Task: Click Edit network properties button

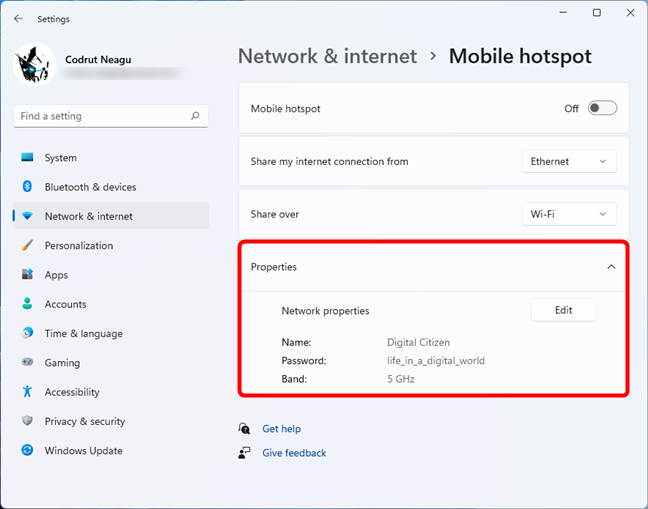Action: pos(564,310)
